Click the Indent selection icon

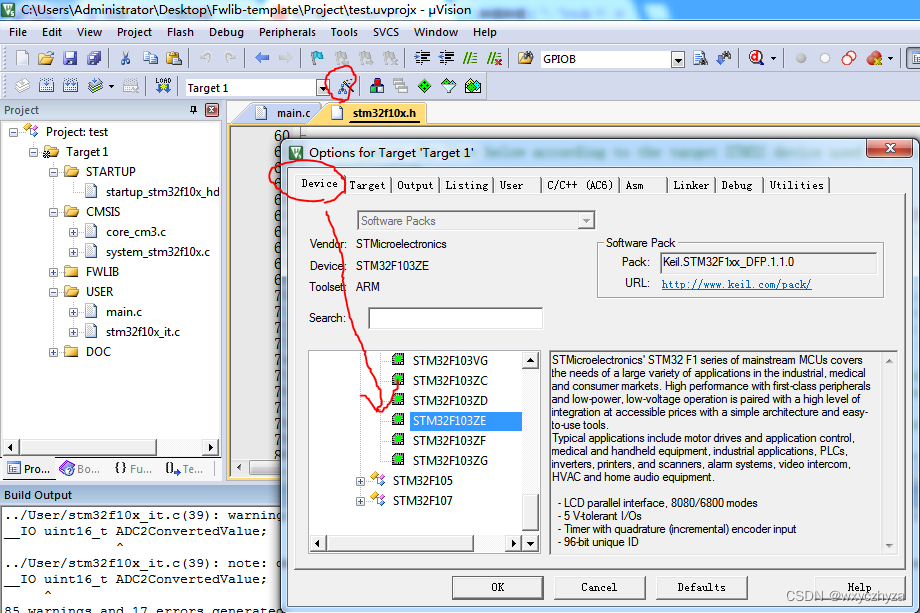(x=422, y=58)
